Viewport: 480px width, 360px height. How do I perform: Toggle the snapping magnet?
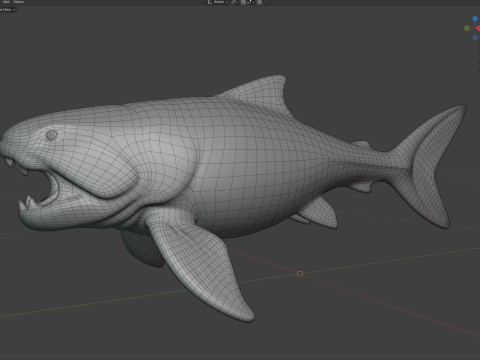pos(243,2)
